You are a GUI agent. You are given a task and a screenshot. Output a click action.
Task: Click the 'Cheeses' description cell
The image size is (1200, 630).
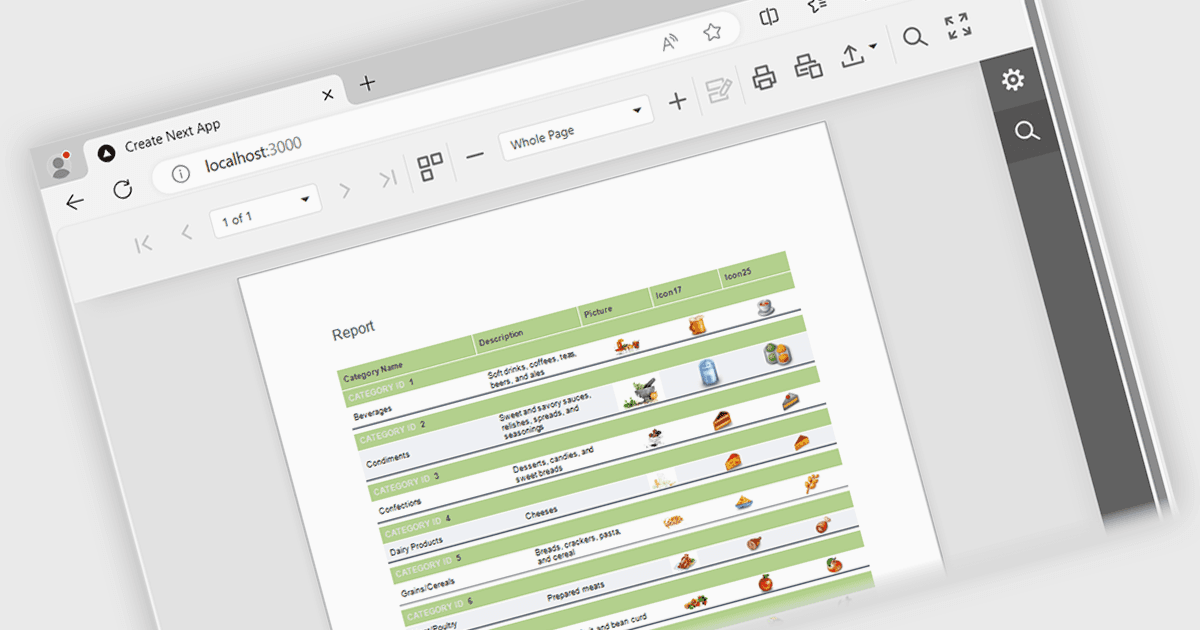(541, 513)
